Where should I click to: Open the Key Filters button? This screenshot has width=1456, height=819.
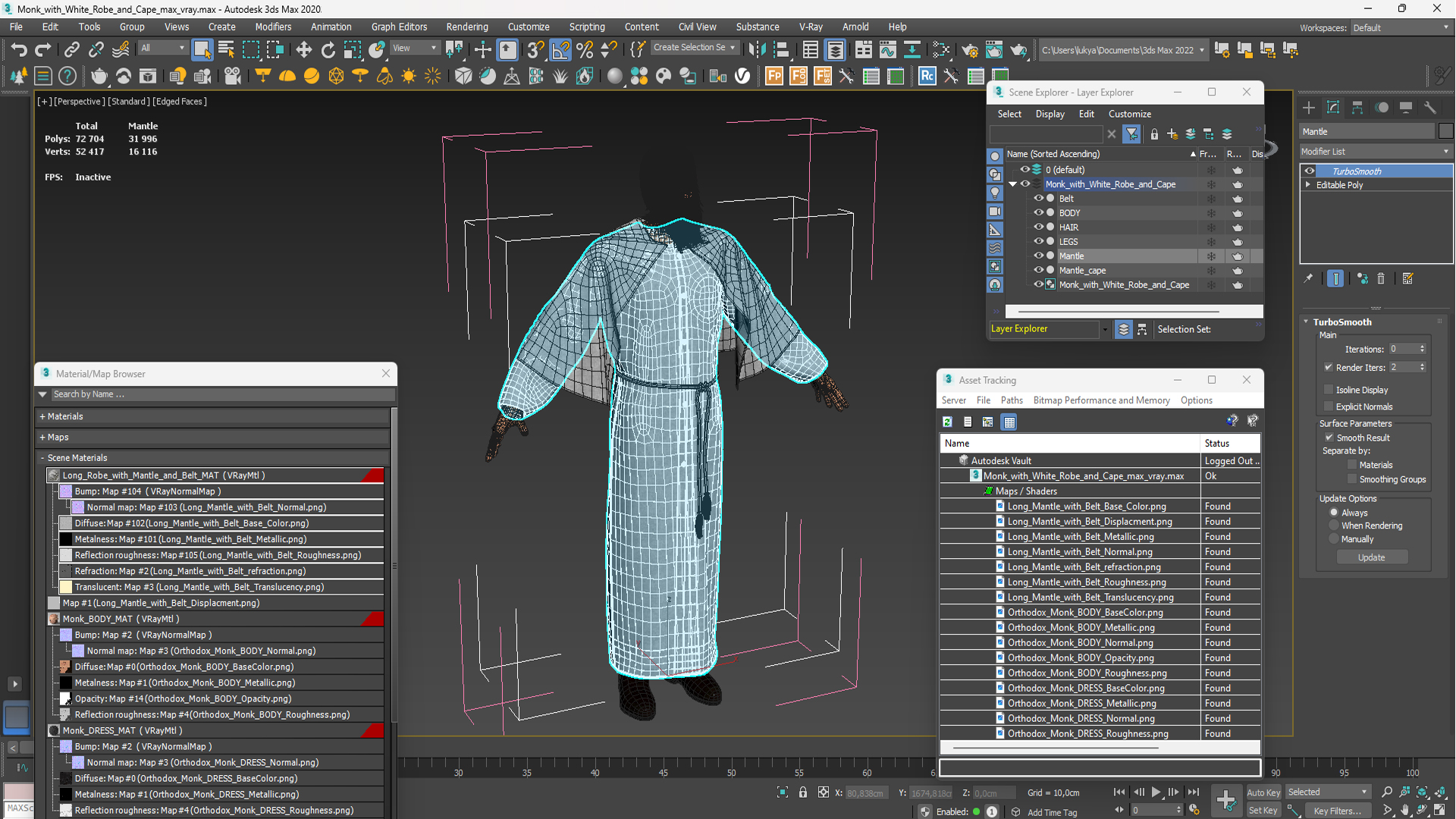click(1337, 811)
